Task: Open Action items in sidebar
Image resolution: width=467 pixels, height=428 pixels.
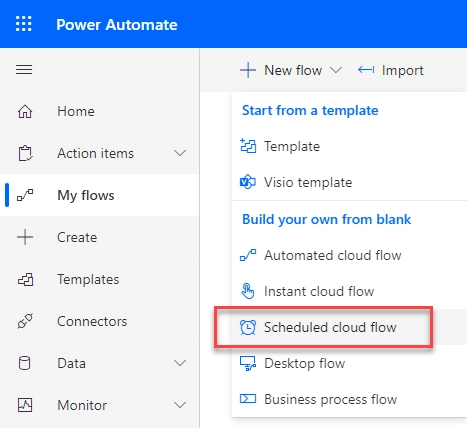Action: tap(95, 153)
